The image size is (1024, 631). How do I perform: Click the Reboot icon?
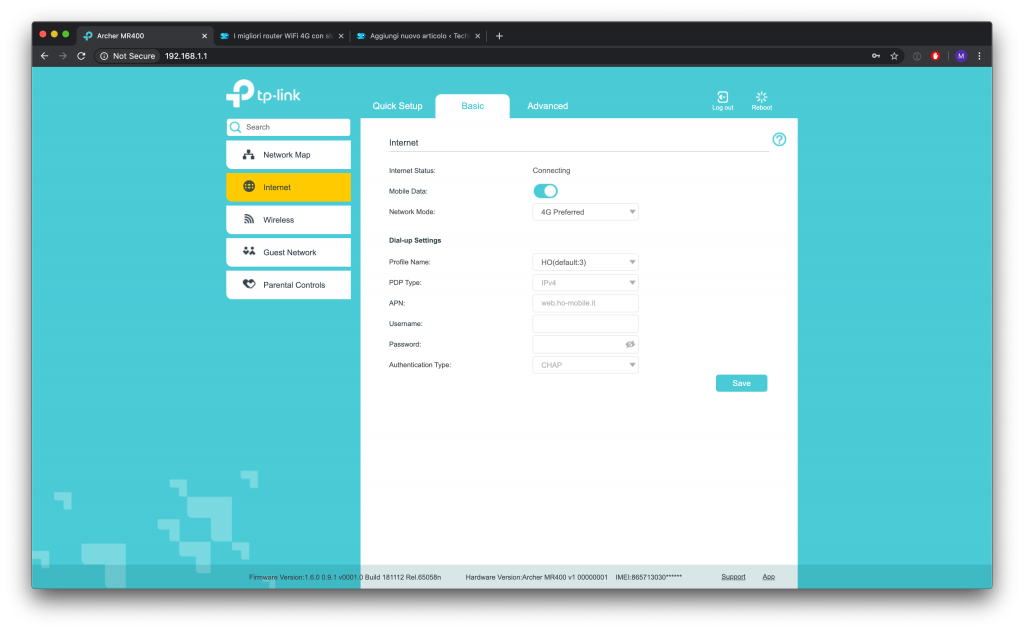pos(761,97)
